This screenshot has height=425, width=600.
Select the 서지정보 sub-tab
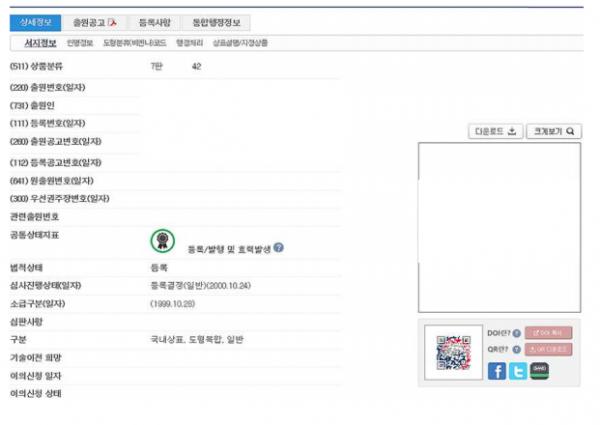click(40, 43)
